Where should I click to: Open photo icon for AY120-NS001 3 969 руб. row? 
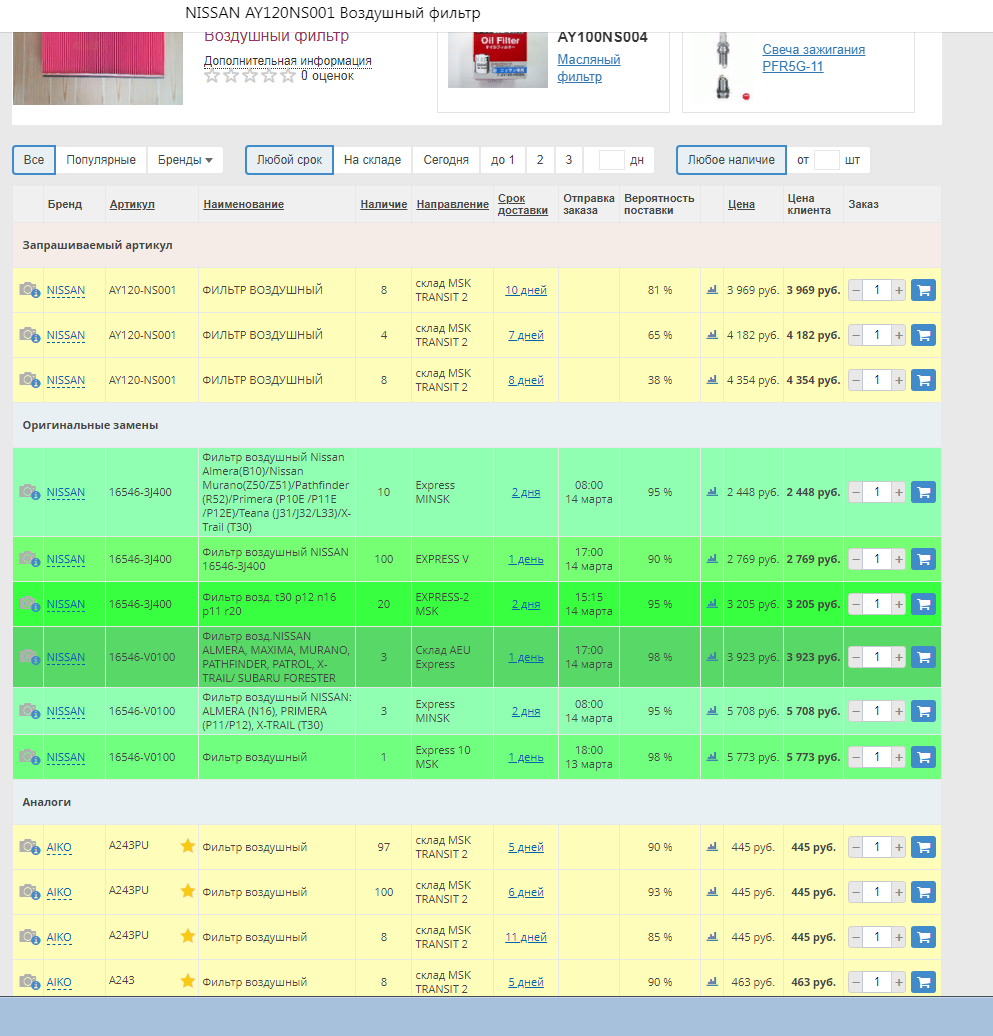coord(29,290)
